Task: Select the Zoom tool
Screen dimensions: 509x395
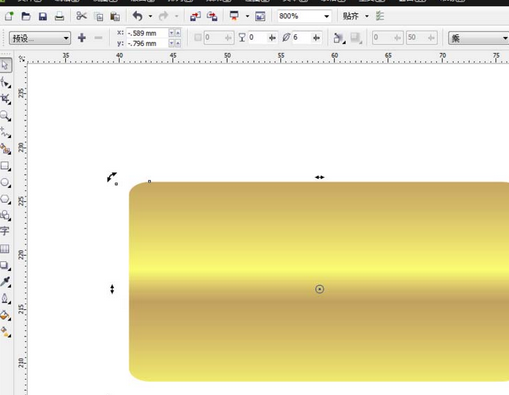Action: 5,116
